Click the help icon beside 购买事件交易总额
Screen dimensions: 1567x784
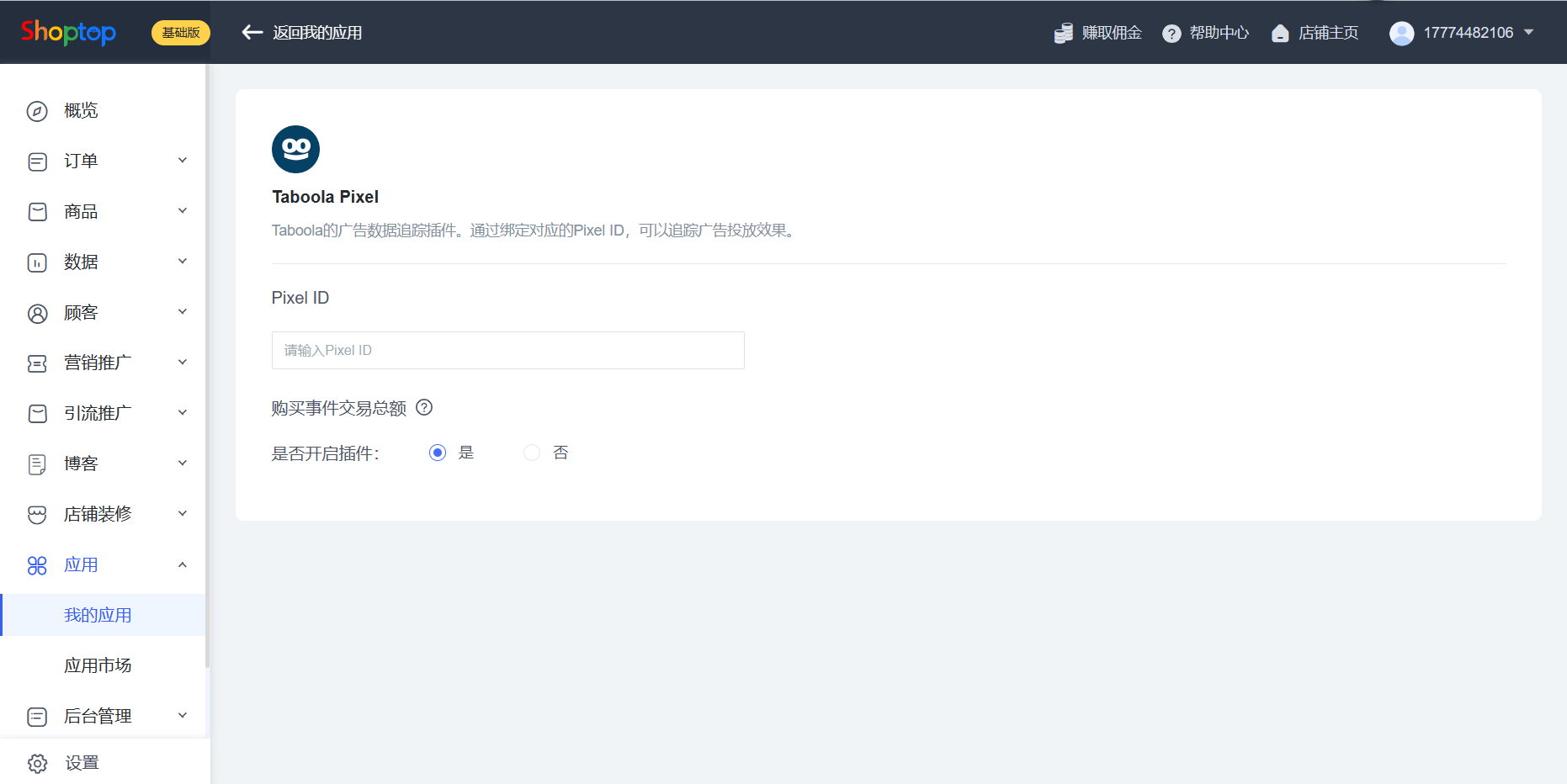(x=424, y=408)
